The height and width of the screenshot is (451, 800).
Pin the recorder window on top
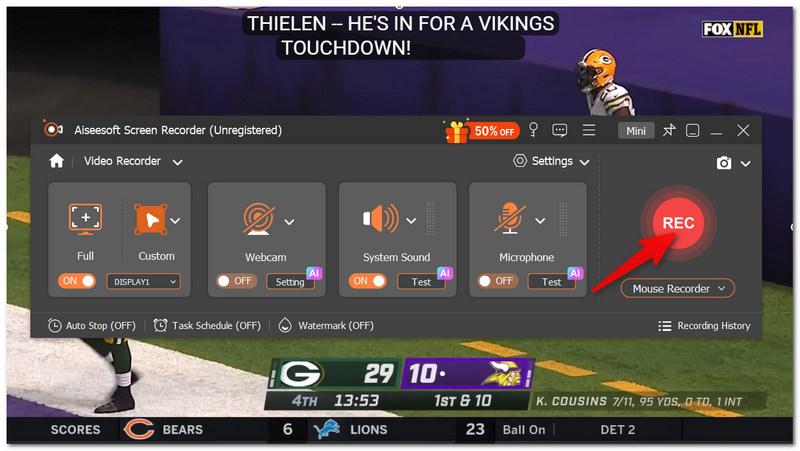(668, 130)
